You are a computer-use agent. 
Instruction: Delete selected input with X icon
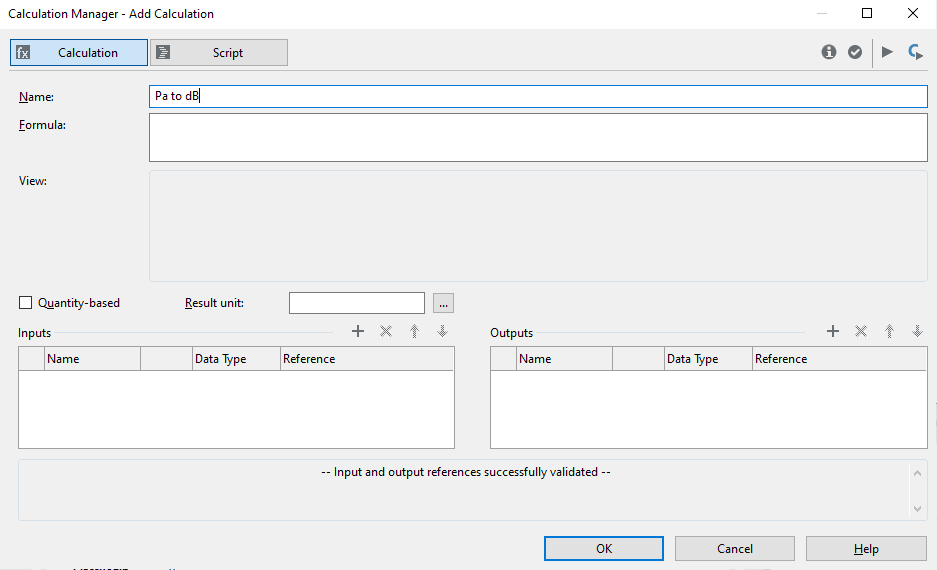pyautogui.click(x=386, y=331)
